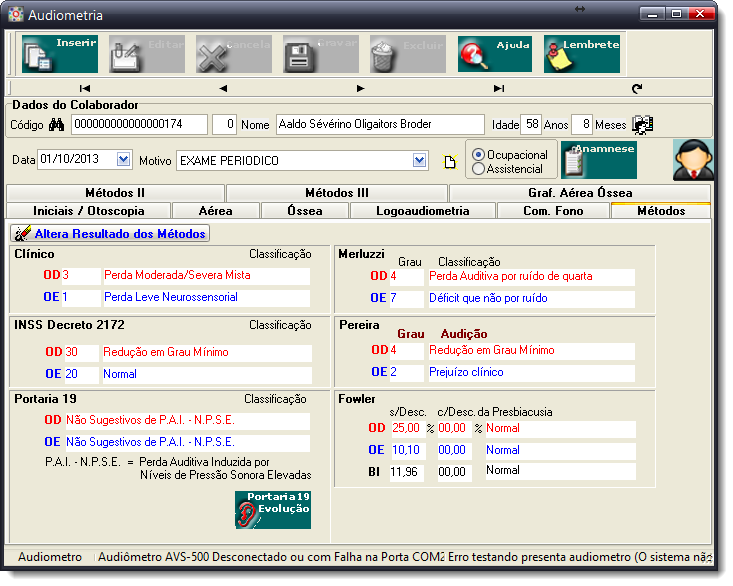Image resolution: width=733 pixels, height=586 pixels.
Task: Open Ajuda help
Action: pyautogui.click(x=495, y=54)
